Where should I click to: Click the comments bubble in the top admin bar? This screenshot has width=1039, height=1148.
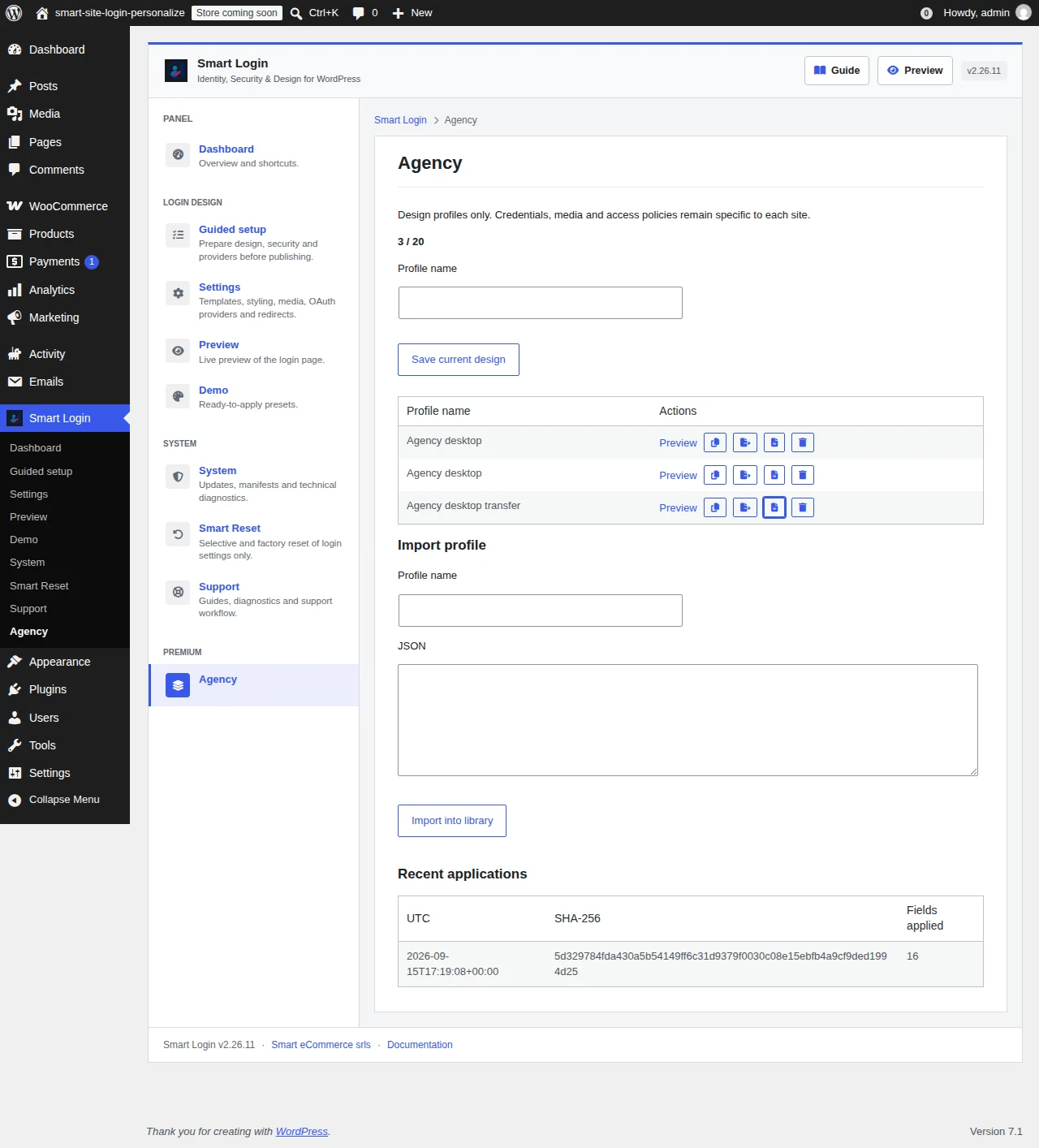(358, 13)
